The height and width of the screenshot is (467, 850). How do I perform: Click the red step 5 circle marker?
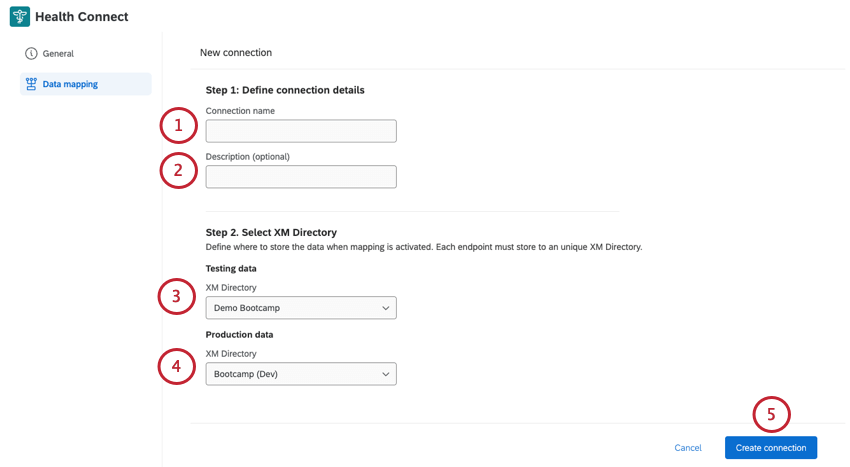771,414
